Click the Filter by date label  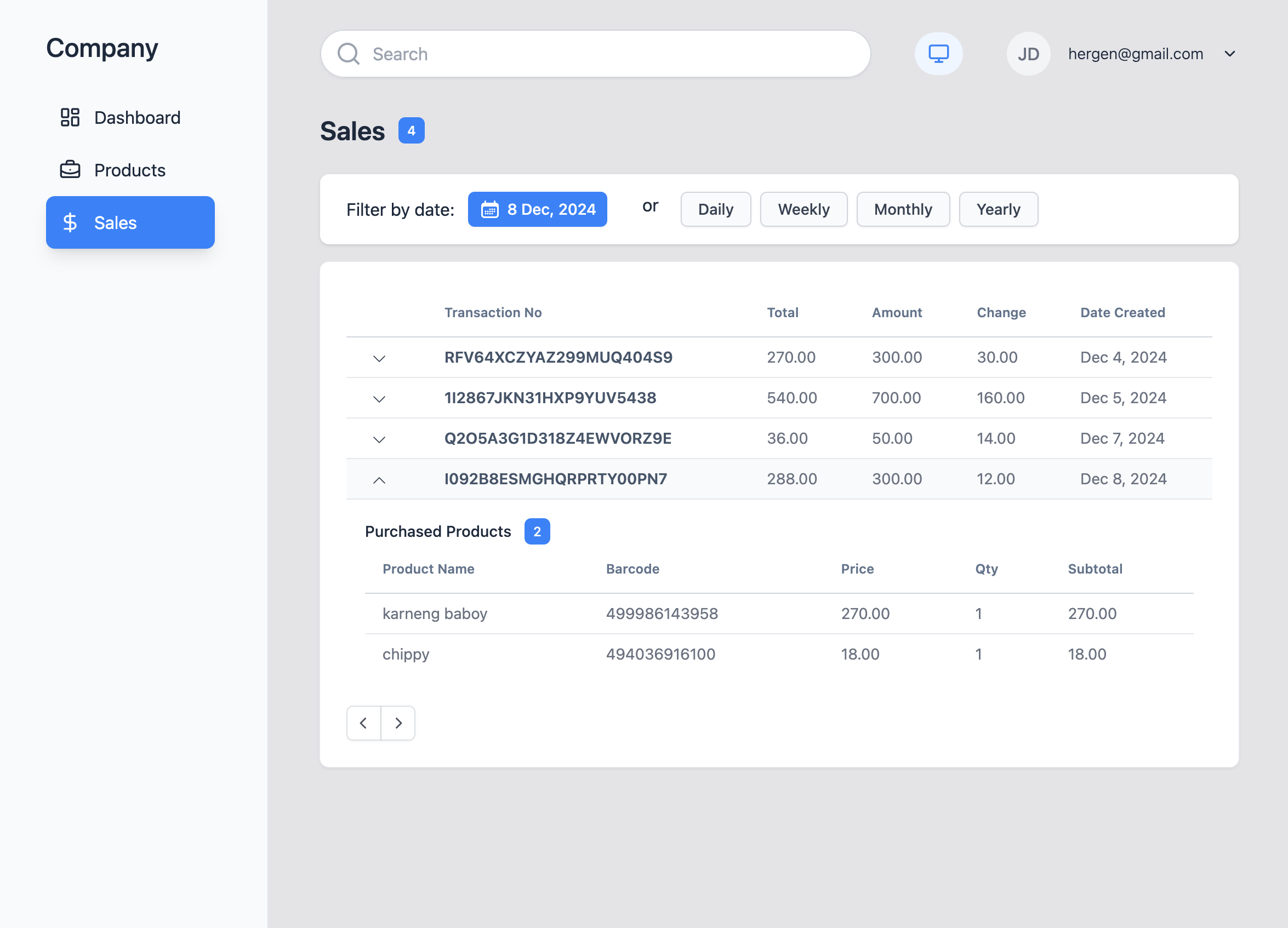[x=400, y=209]
